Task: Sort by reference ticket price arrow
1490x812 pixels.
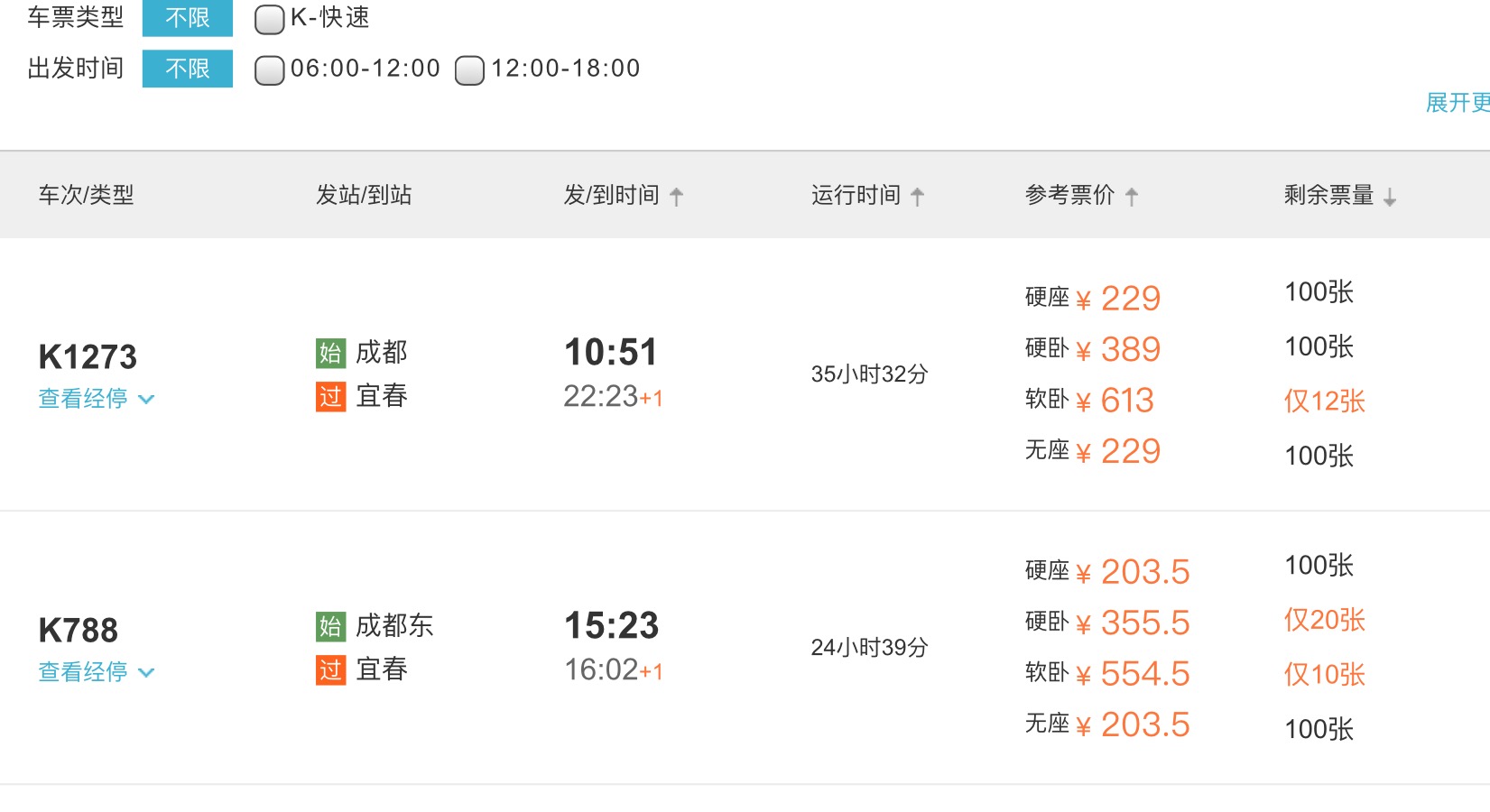Action: tap(1132, 196)
